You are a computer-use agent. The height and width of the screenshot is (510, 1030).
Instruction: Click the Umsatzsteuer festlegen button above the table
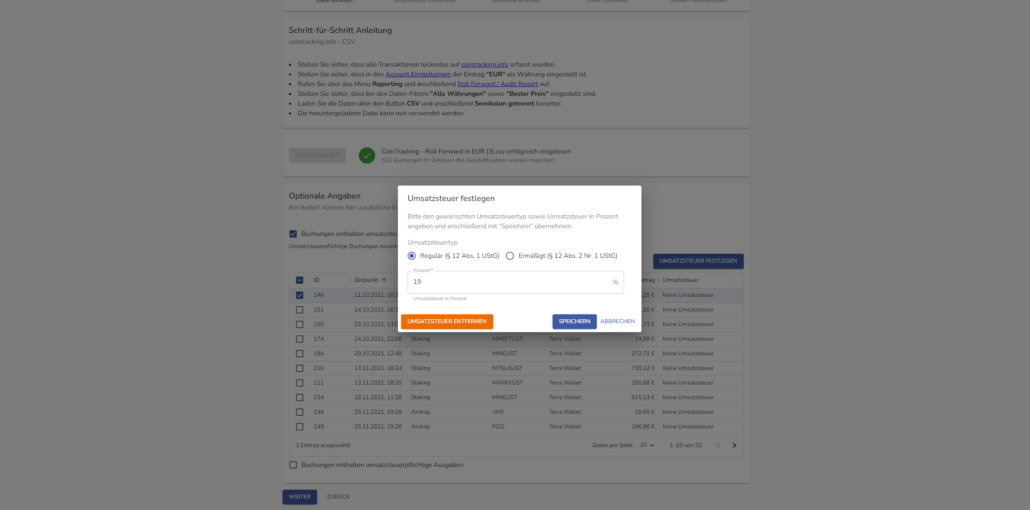tap(698, 261)
